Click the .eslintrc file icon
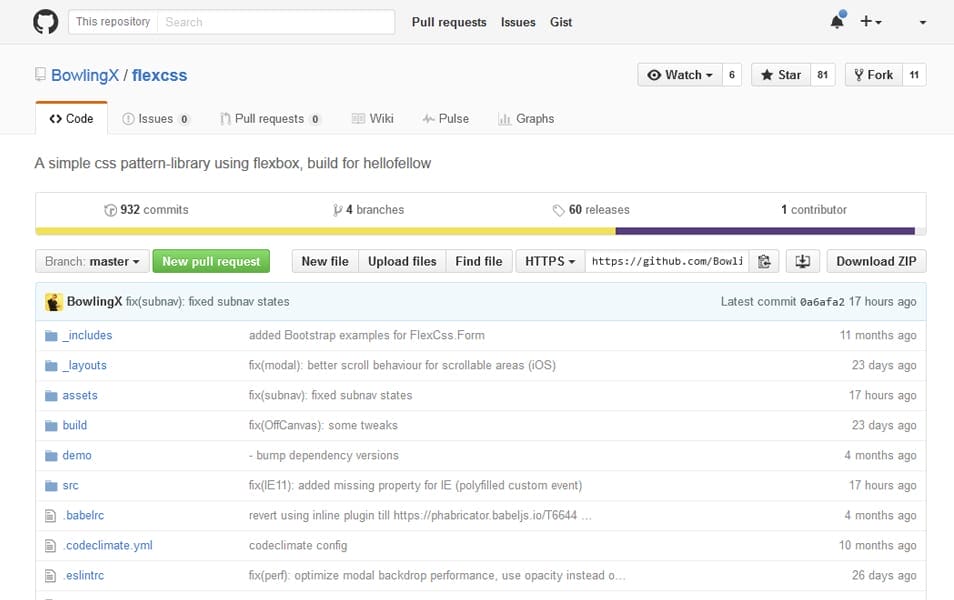This screenshot has height=600, width=954. [50, 576]
